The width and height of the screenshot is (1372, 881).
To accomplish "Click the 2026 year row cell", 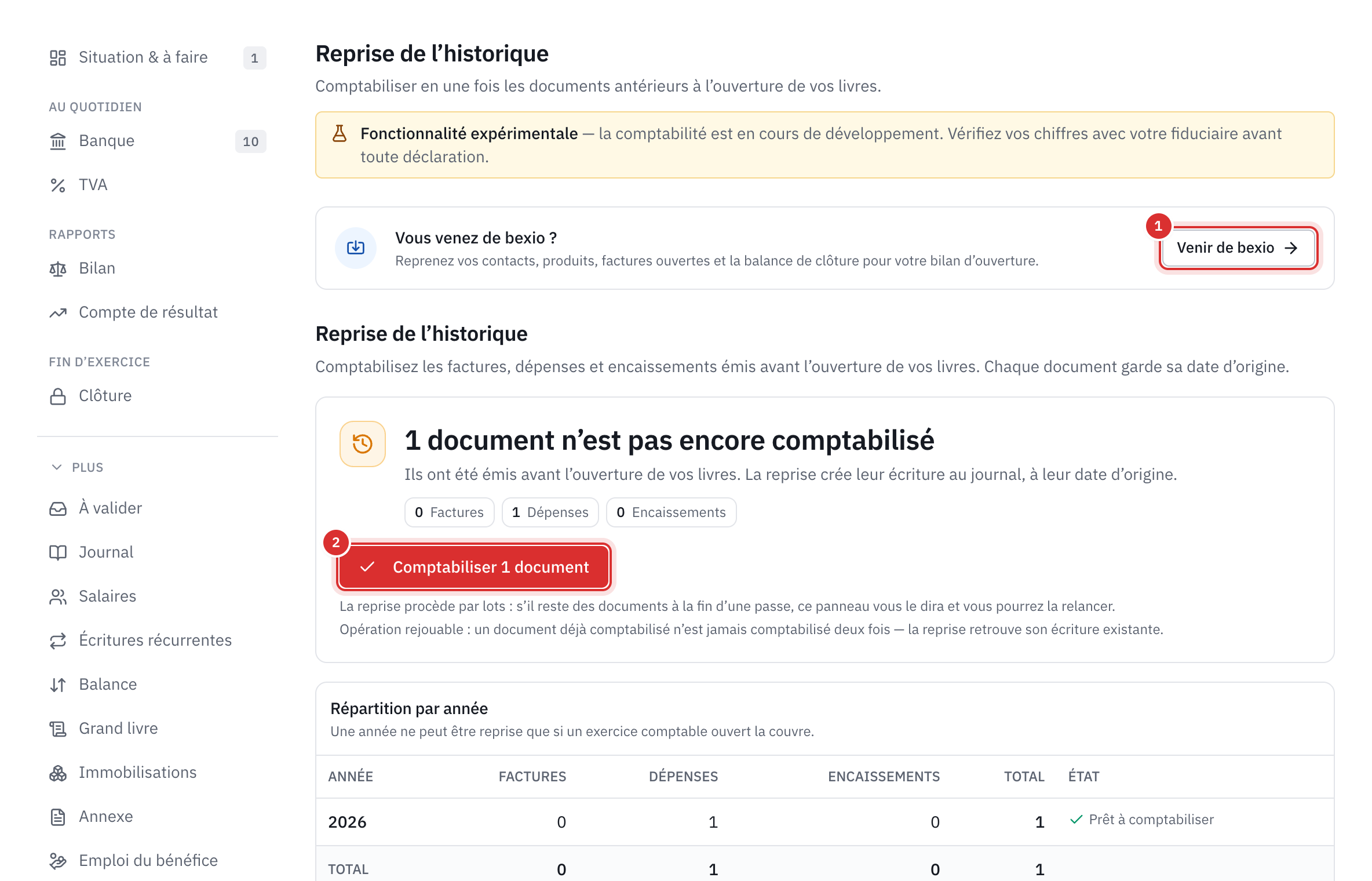I will 348,822.
